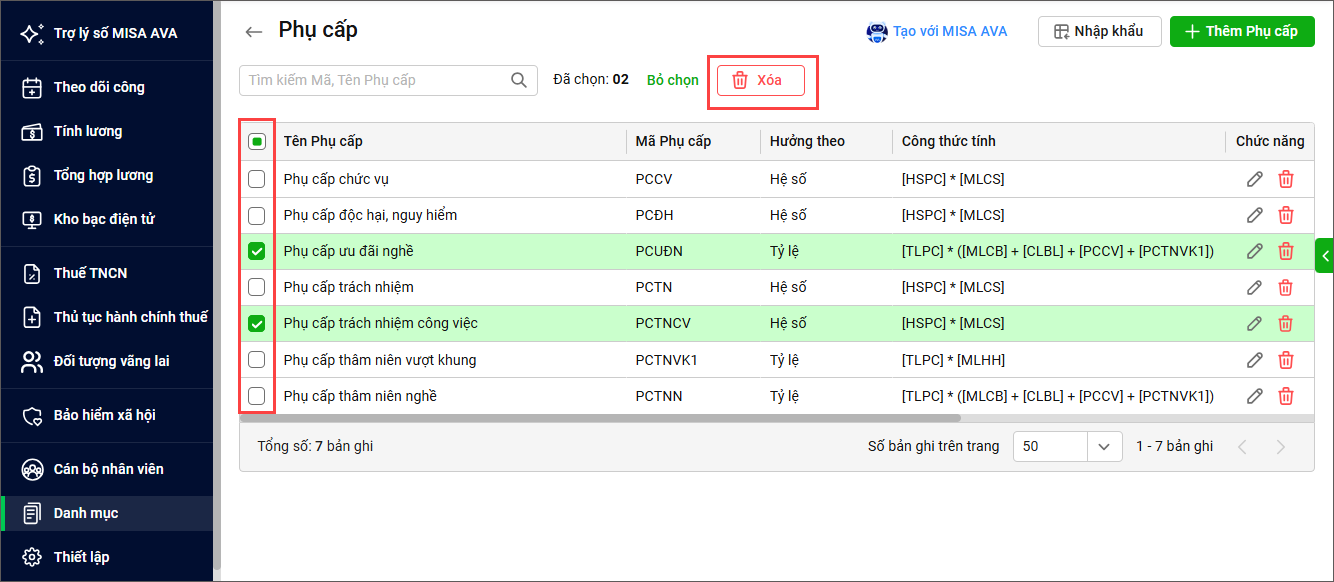Click the Xóa button for selected rows
The width and height of the screenshot is (1334, 582).
click(x=761, y=80)
